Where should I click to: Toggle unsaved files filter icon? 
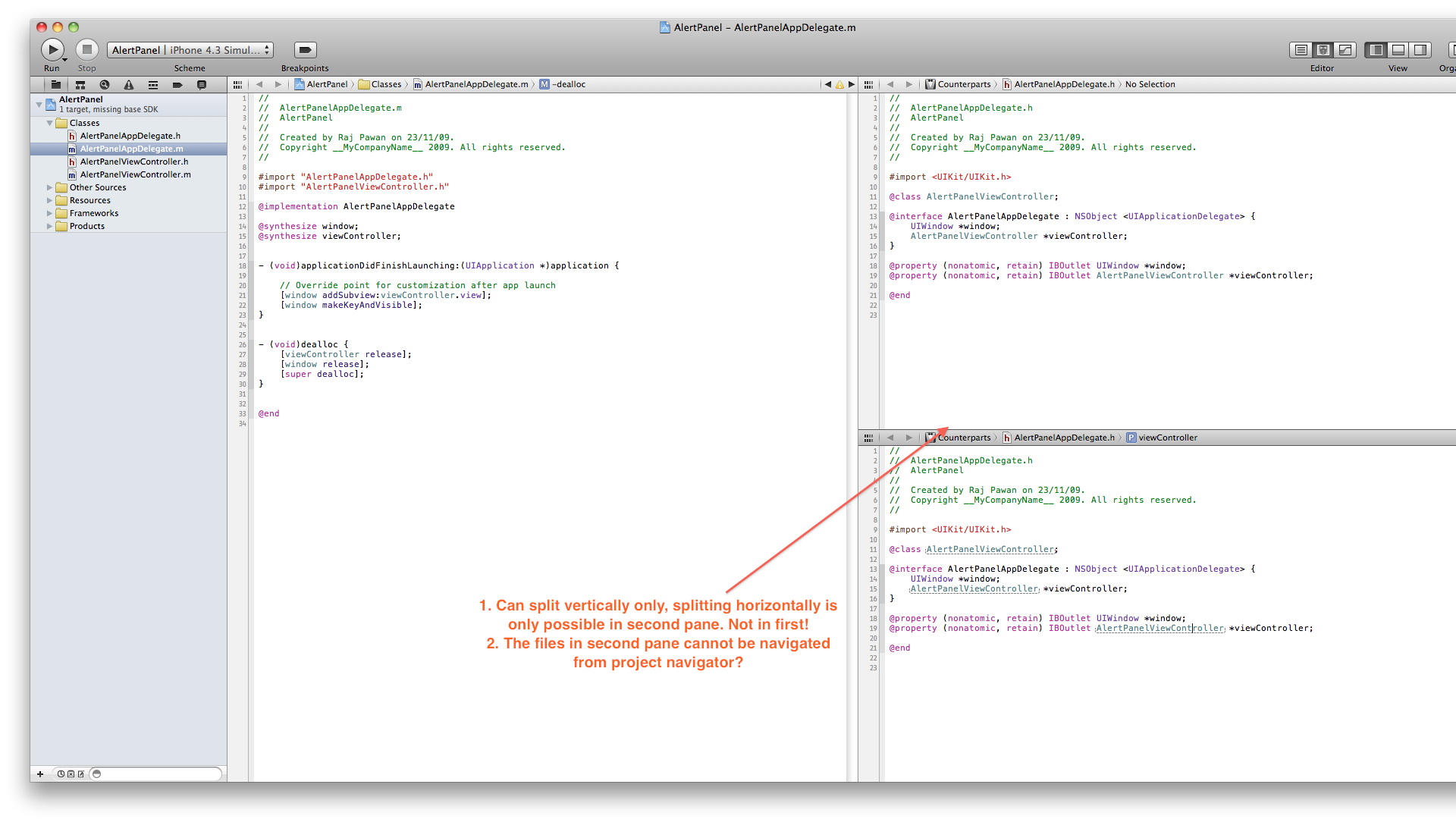point(80,774)
